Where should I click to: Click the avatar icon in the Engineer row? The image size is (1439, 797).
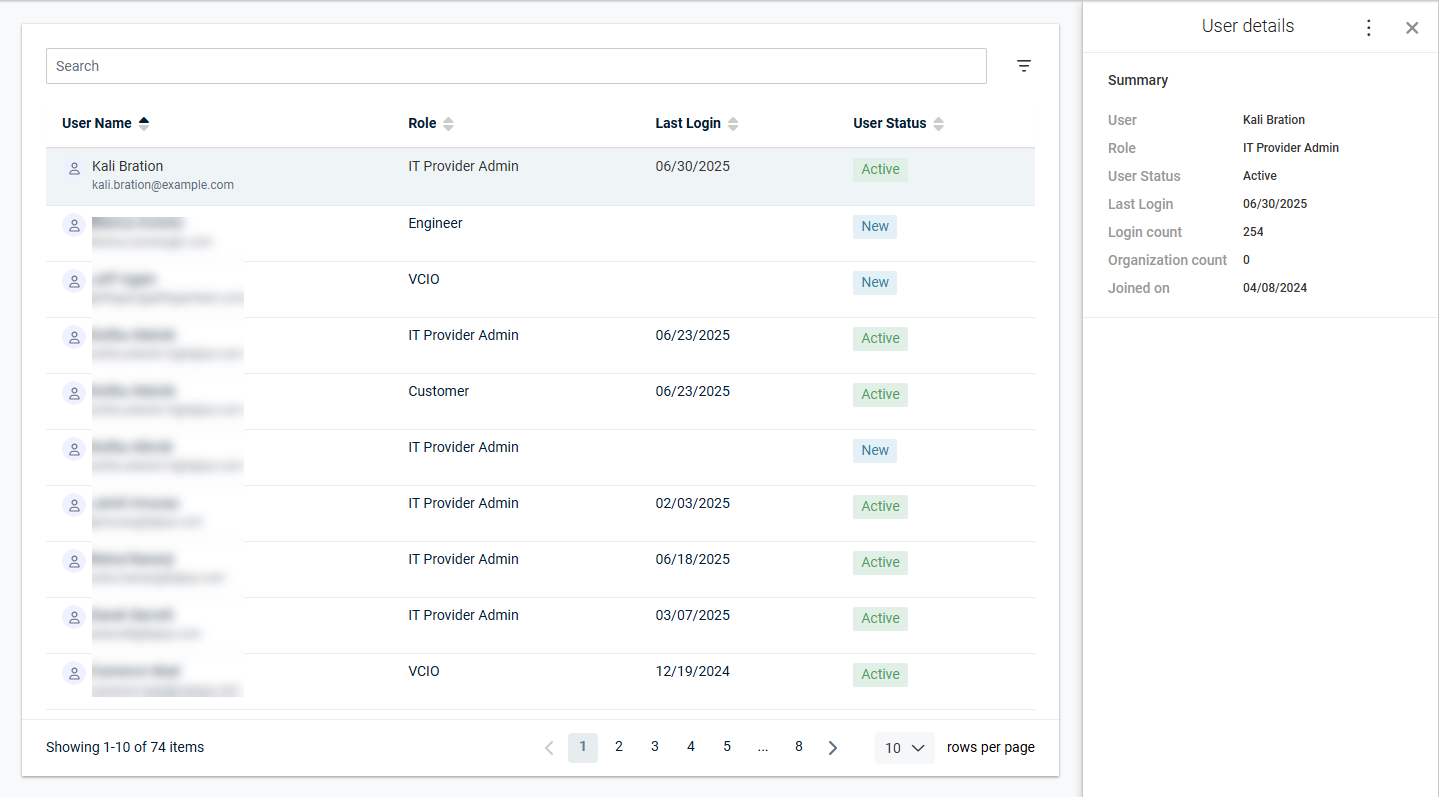74,225
